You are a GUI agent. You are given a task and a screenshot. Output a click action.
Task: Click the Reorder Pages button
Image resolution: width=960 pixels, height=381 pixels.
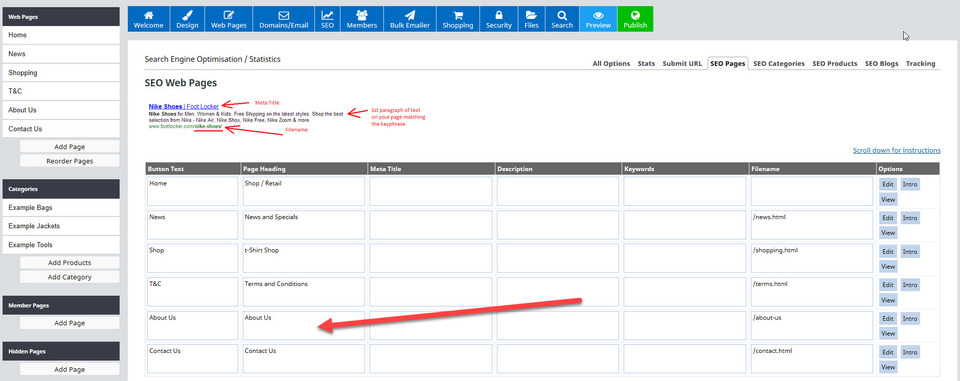pyautogui.click(x=69, y=160)
